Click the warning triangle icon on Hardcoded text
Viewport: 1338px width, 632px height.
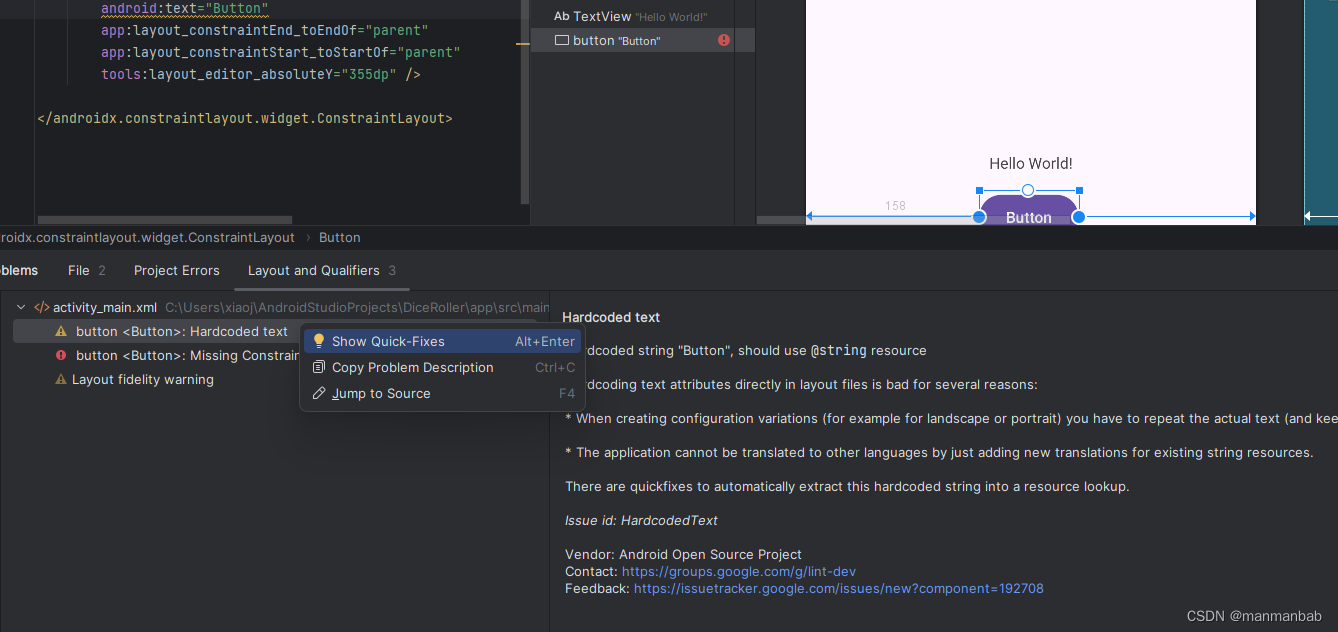[x=61, y=331]
